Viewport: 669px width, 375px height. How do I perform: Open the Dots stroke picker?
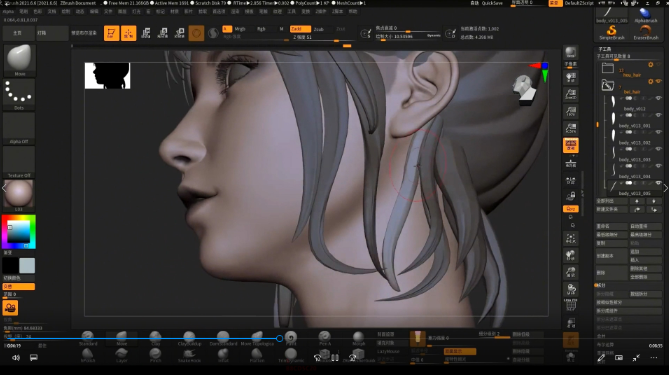[x=19, y=93]
